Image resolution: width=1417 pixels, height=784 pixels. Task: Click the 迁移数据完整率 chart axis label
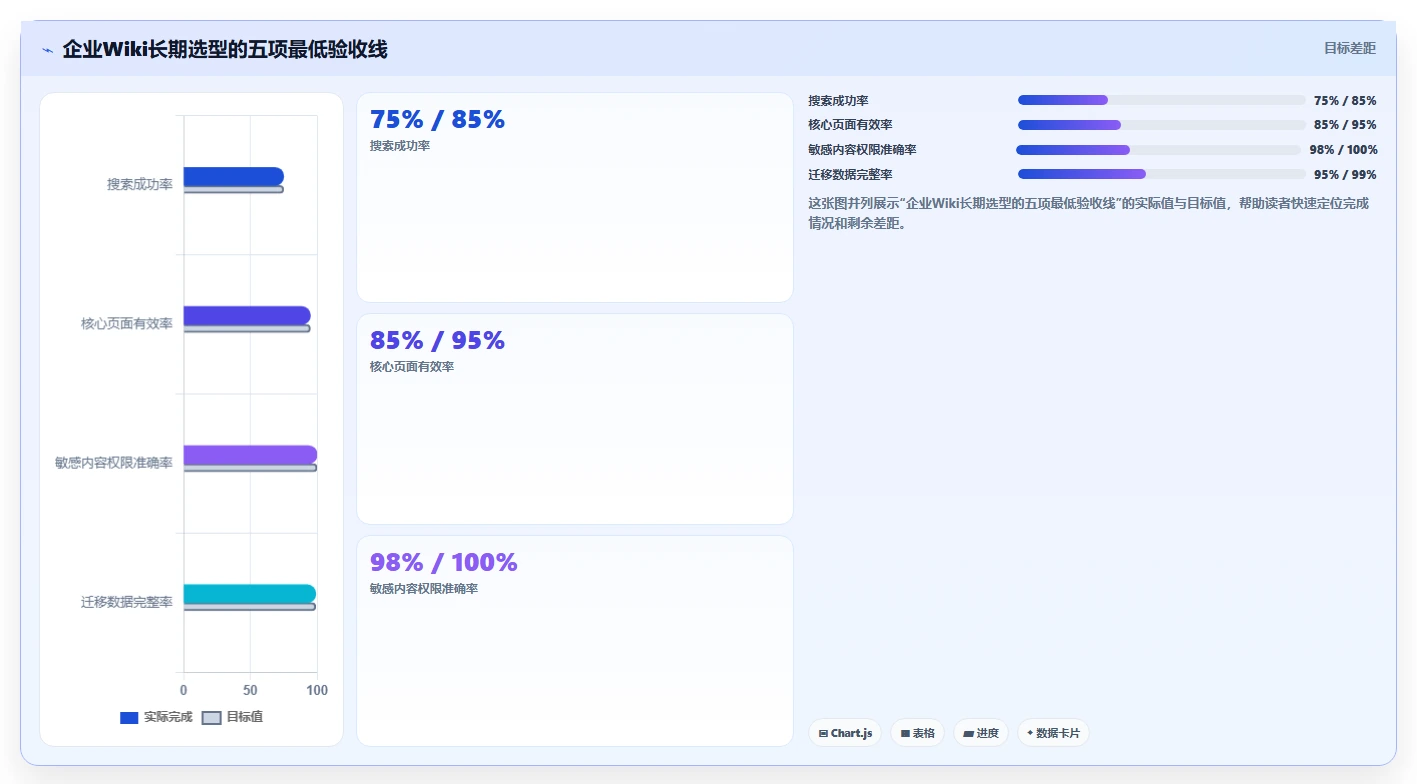coord(127,602)
